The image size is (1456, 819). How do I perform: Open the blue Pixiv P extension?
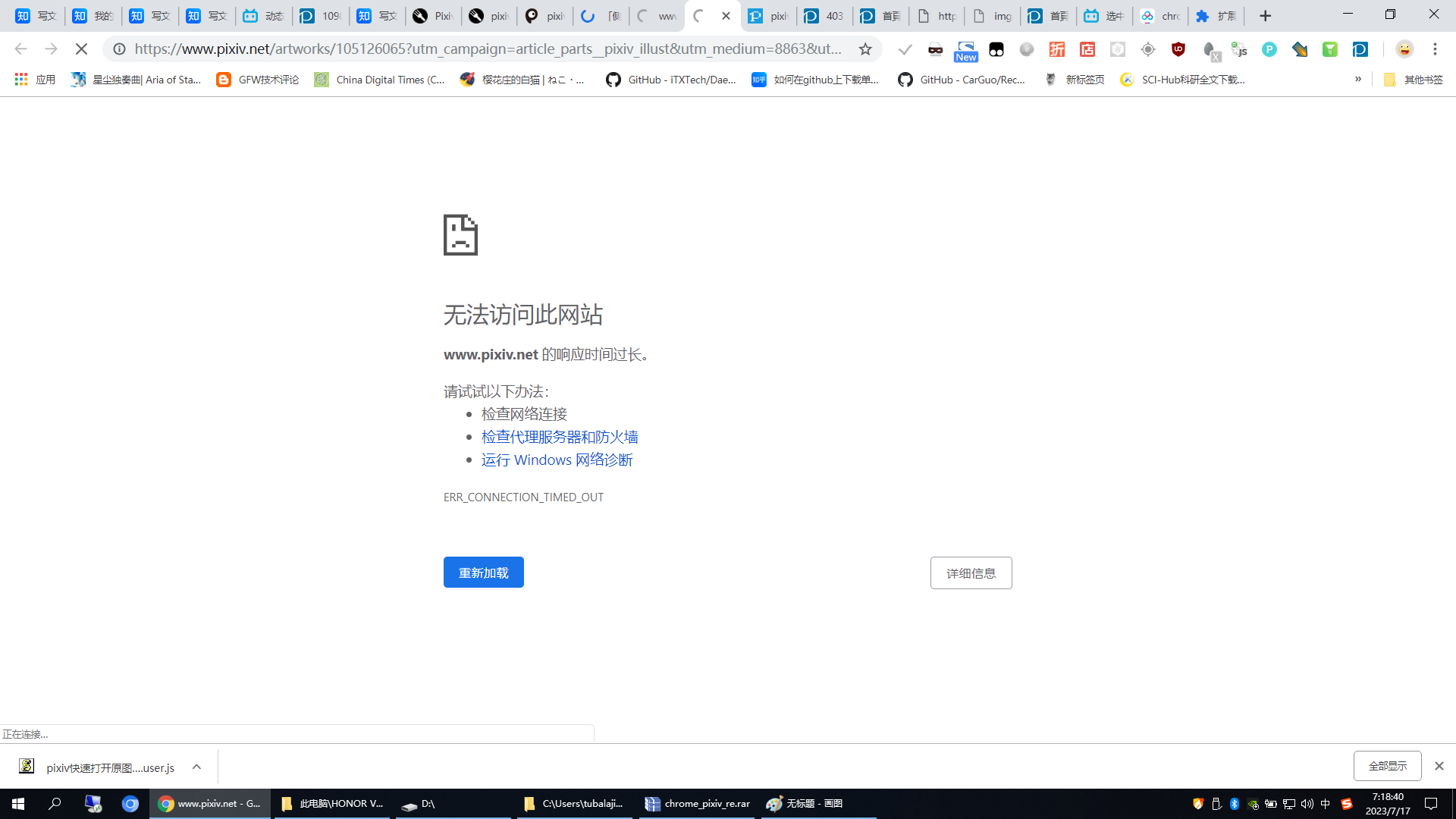click(1360, 49)
